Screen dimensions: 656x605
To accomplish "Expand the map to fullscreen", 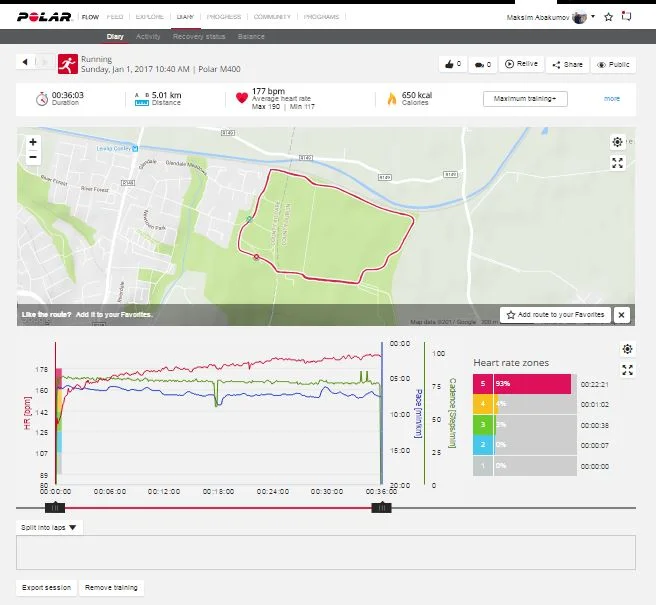I will click(x=617, y=163).
